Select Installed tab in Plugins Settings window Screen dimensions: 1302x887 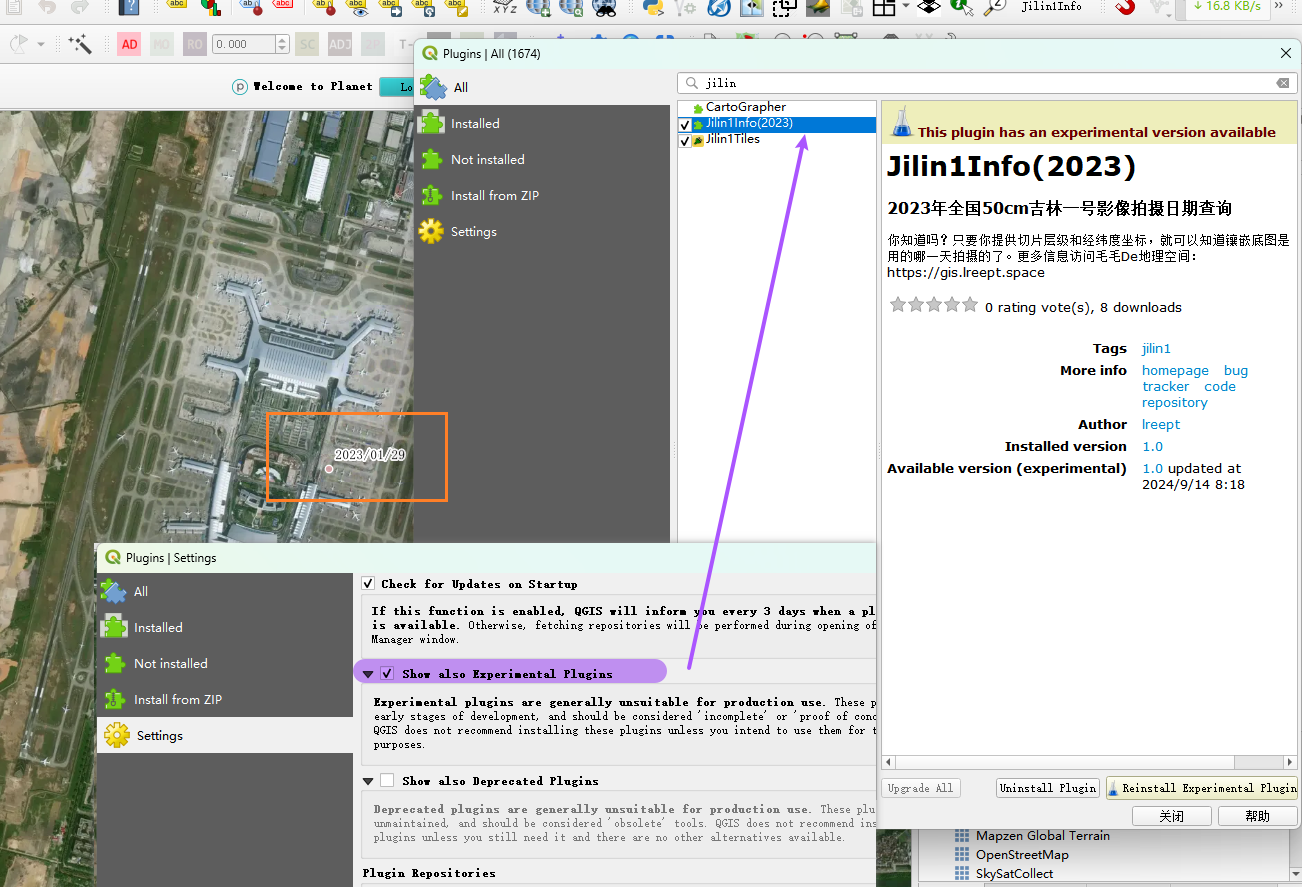click(x=225, y=628)
